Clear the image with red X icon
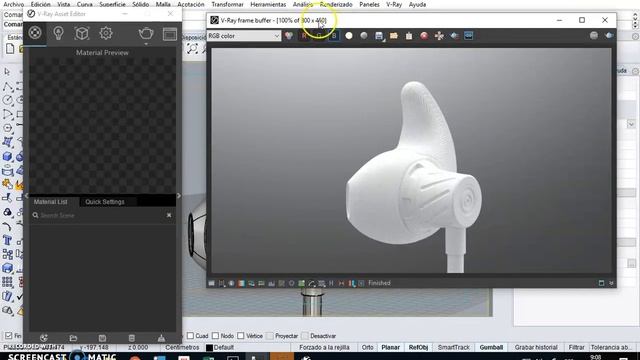The width and height of the screenshot is (640, 360). [424, 36]
